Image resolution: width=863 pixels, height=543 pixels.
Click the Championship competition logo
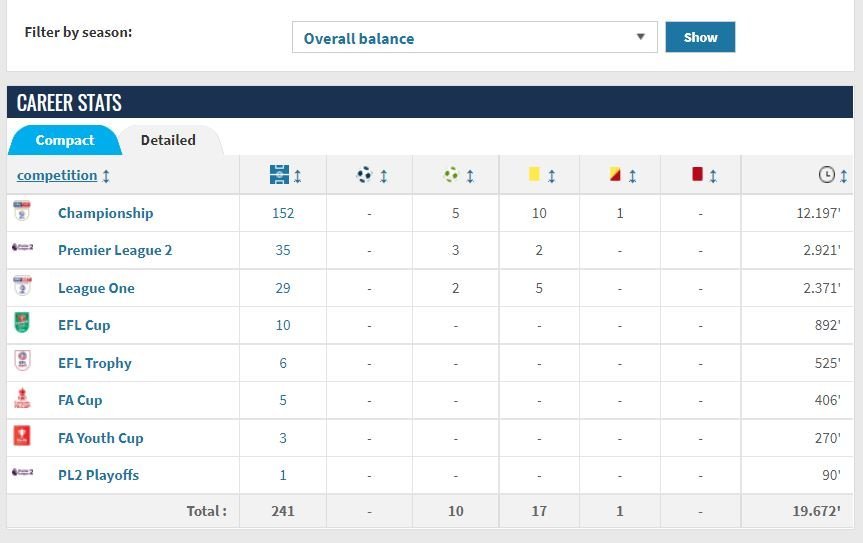pyautogui.click(x=22, y=212)
